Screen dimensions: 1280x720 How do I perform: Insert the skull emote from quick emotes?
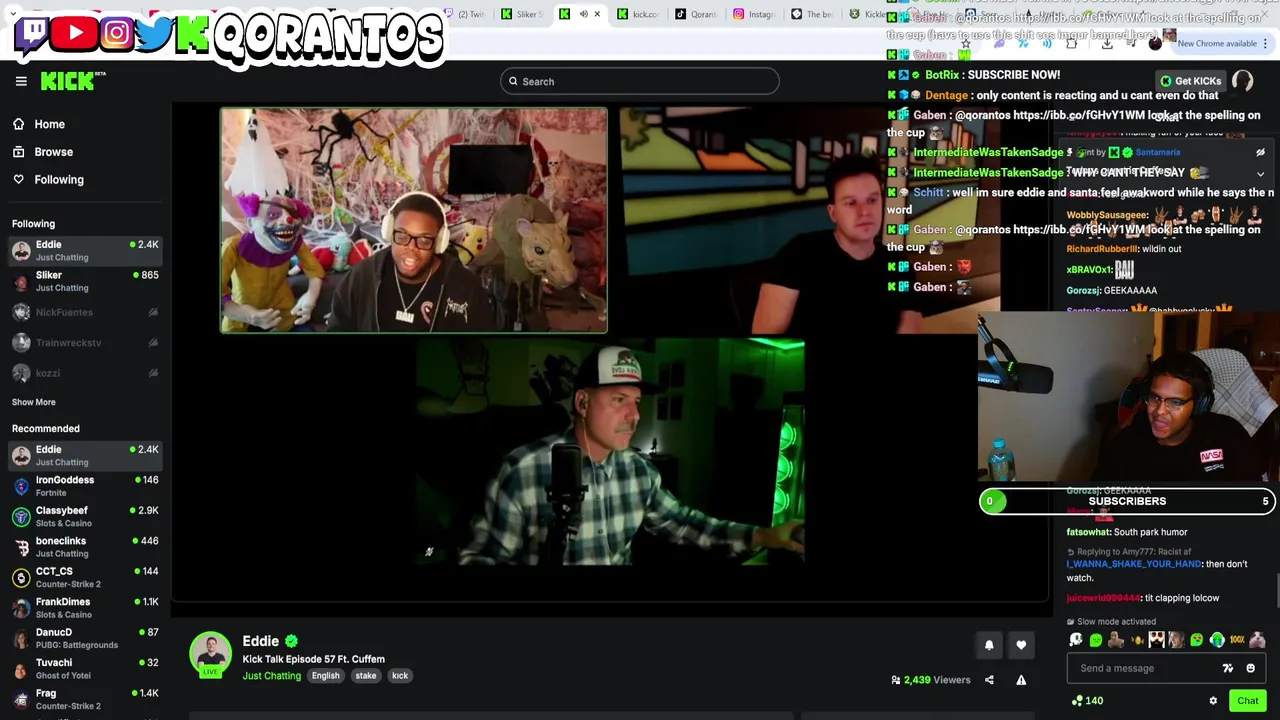point(1076,640)
